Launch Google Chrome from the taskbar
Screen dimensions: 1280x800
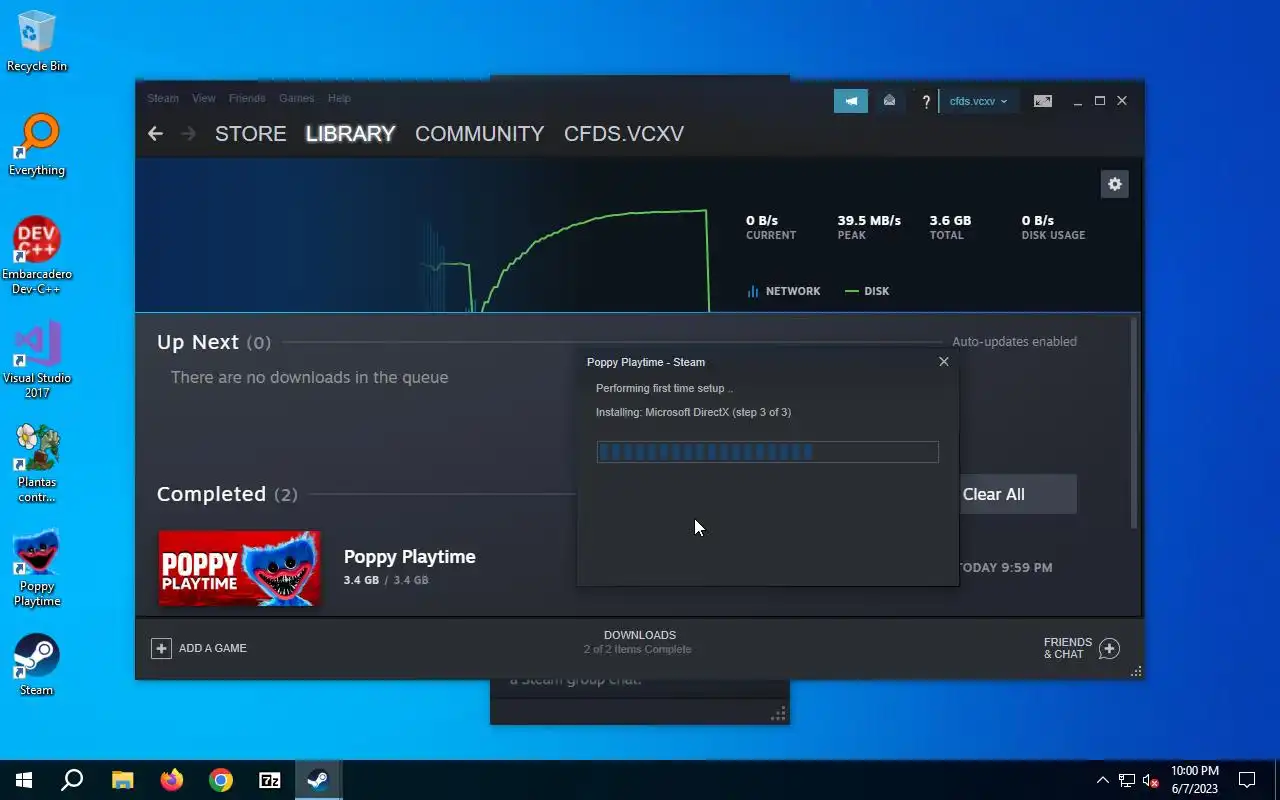[x=221, y=780]
